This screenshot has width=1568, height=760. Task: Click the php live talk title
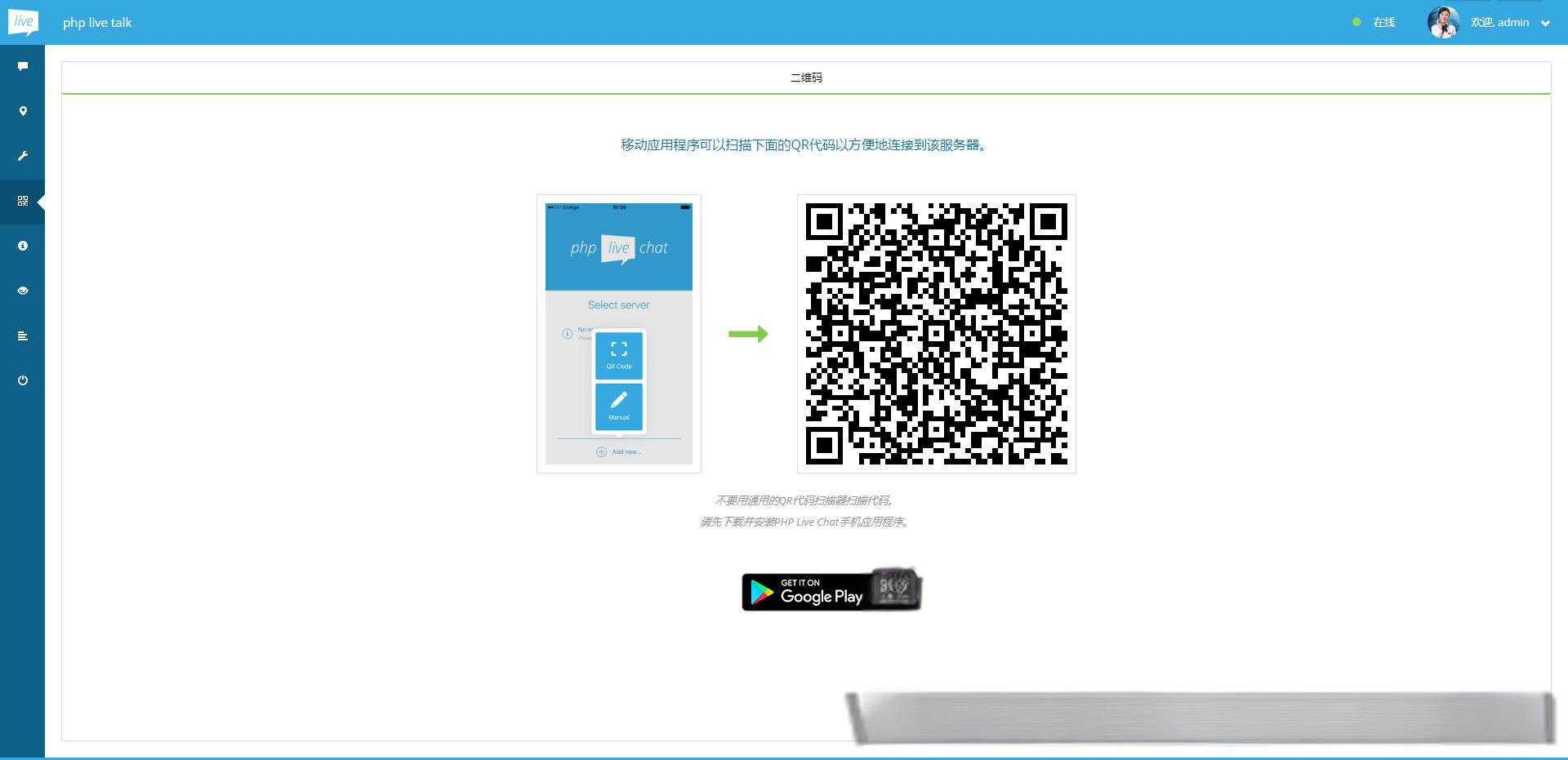(x=97, y=23)
